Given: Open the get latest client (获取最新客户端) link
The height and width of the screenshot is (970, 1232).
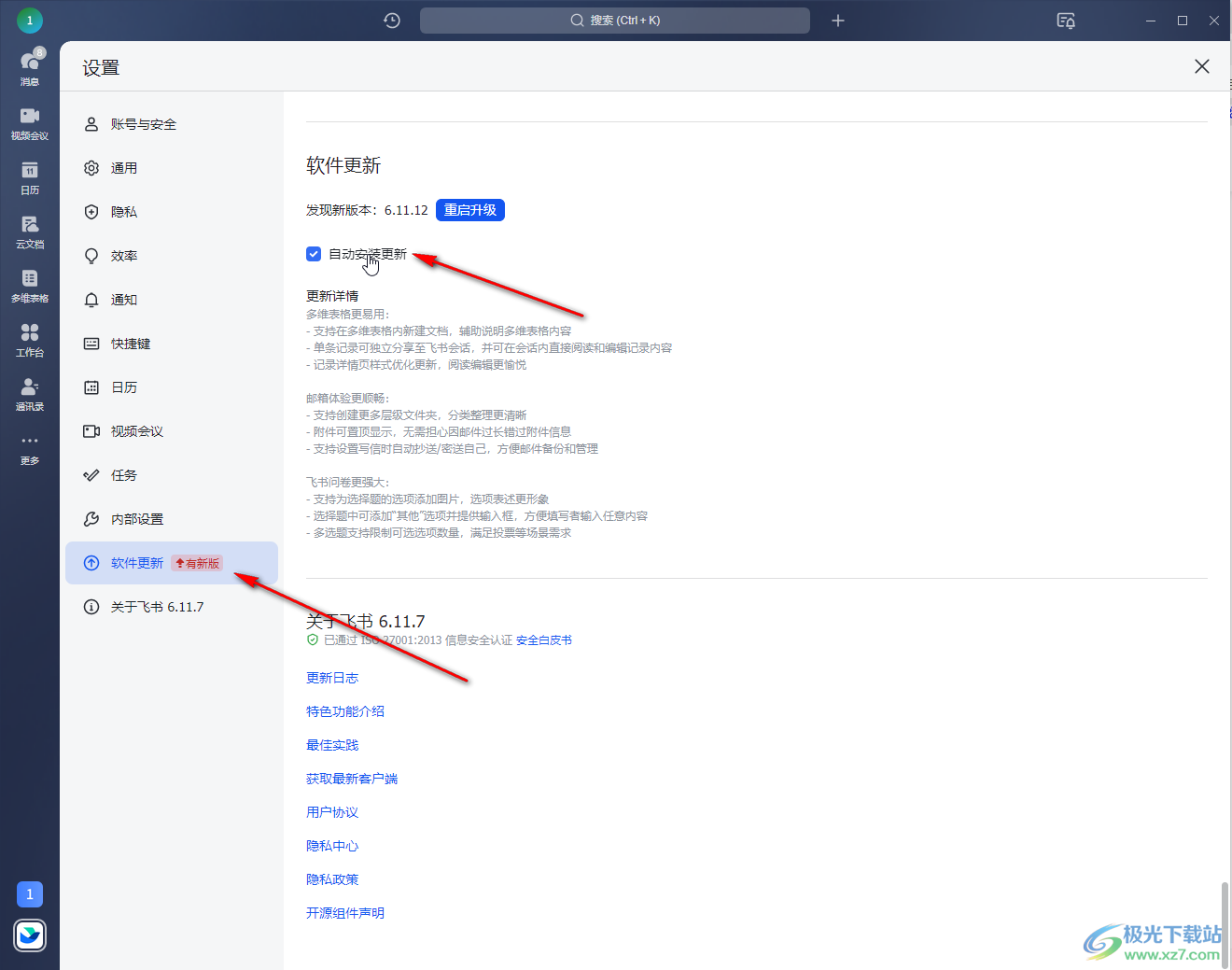Looking at the screenshot, I should (352, 779).
